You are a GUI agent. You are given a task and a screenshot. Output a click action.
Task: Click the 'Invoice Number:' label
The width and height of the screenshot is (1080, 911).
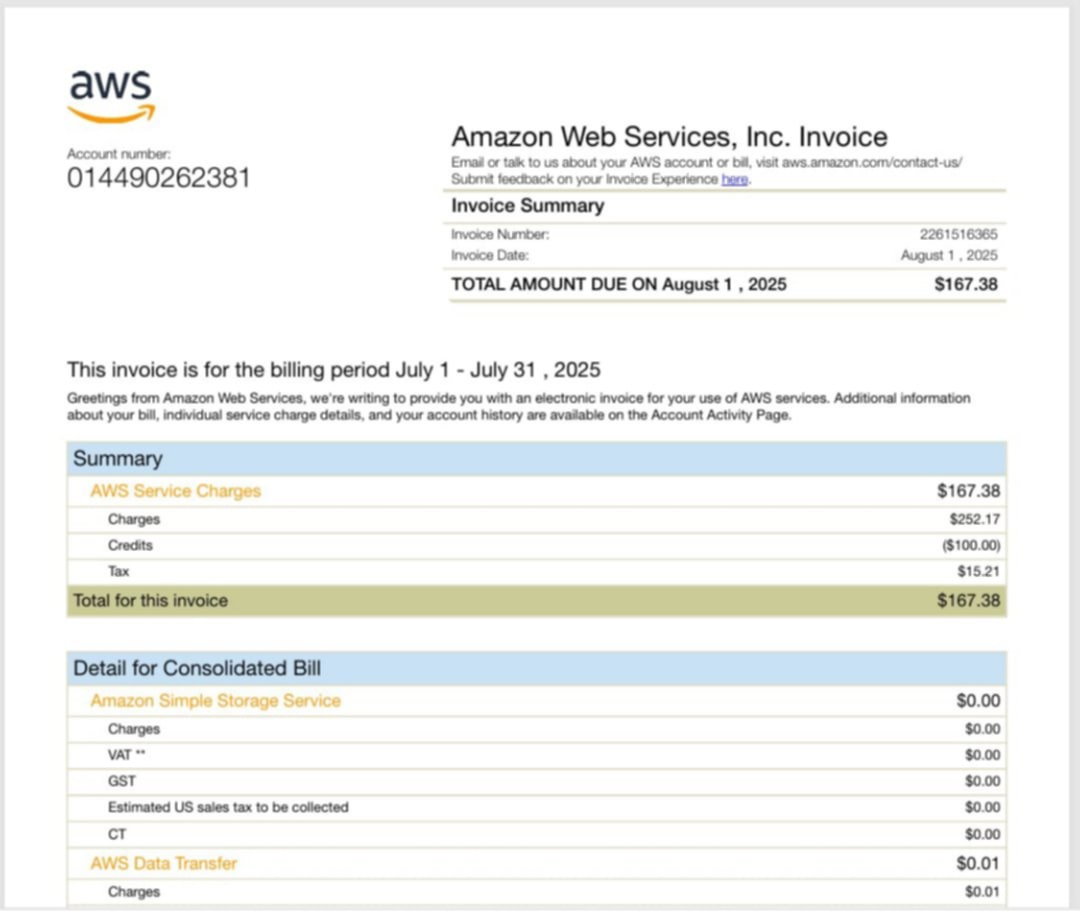[x=500, y=235]
